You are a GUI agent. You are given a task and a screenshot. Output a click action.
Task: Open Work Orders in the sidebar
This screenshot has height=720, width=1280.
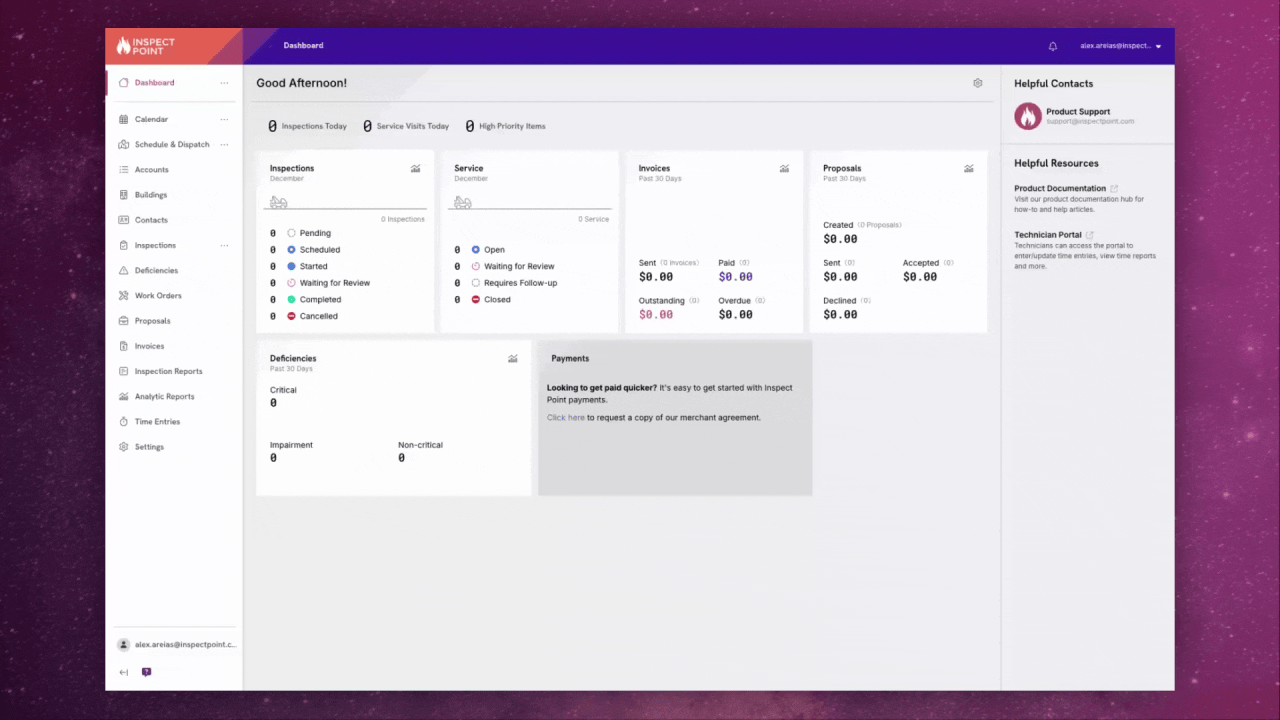coord(158,296)
